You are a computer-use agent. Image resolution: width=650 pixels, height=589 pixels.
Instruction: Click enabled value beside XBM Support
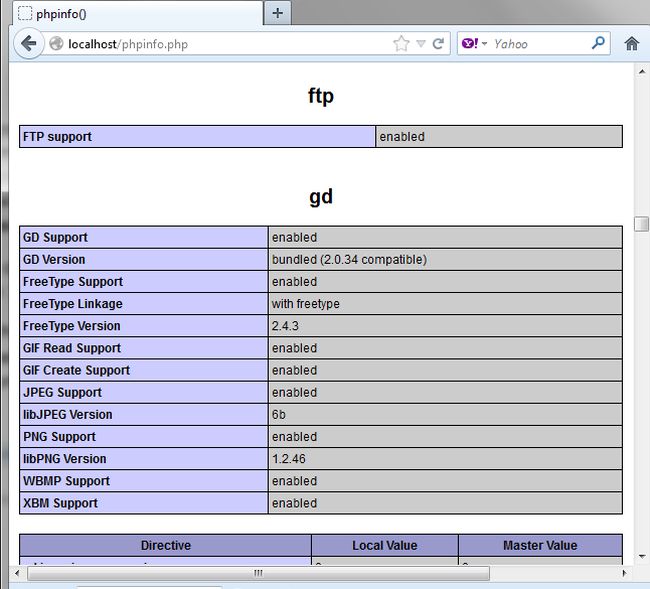click(x=294, y=503)
